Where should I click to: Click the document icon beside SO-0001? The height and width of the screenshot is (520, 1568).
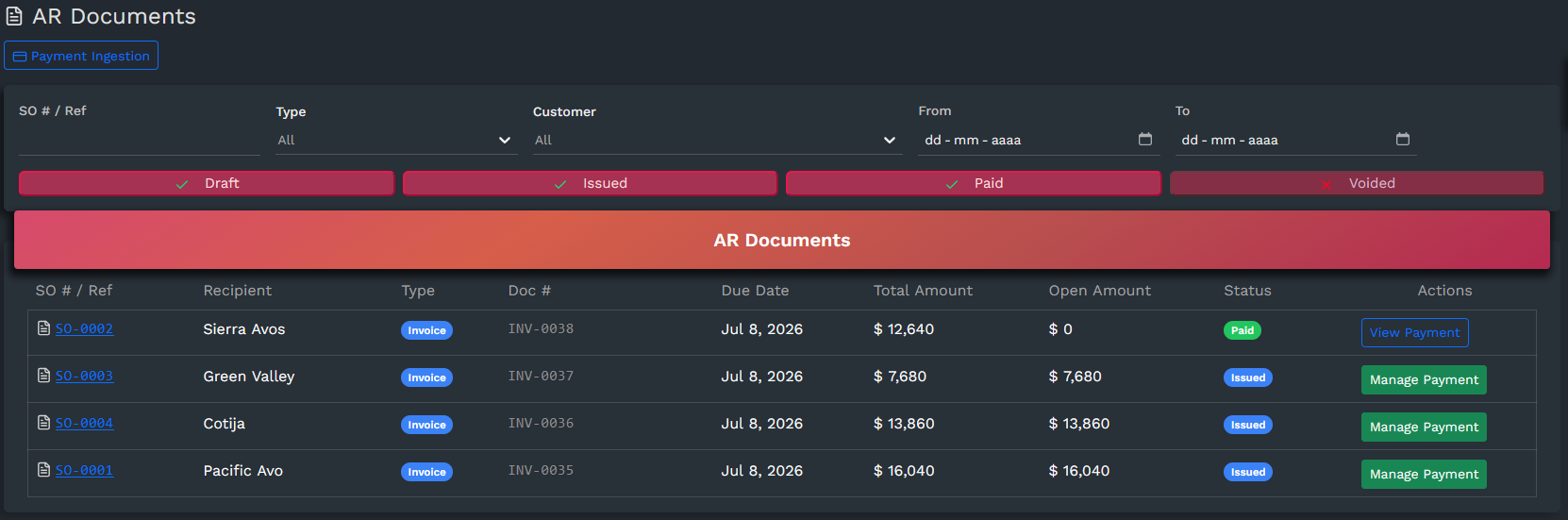pos(43,470)
